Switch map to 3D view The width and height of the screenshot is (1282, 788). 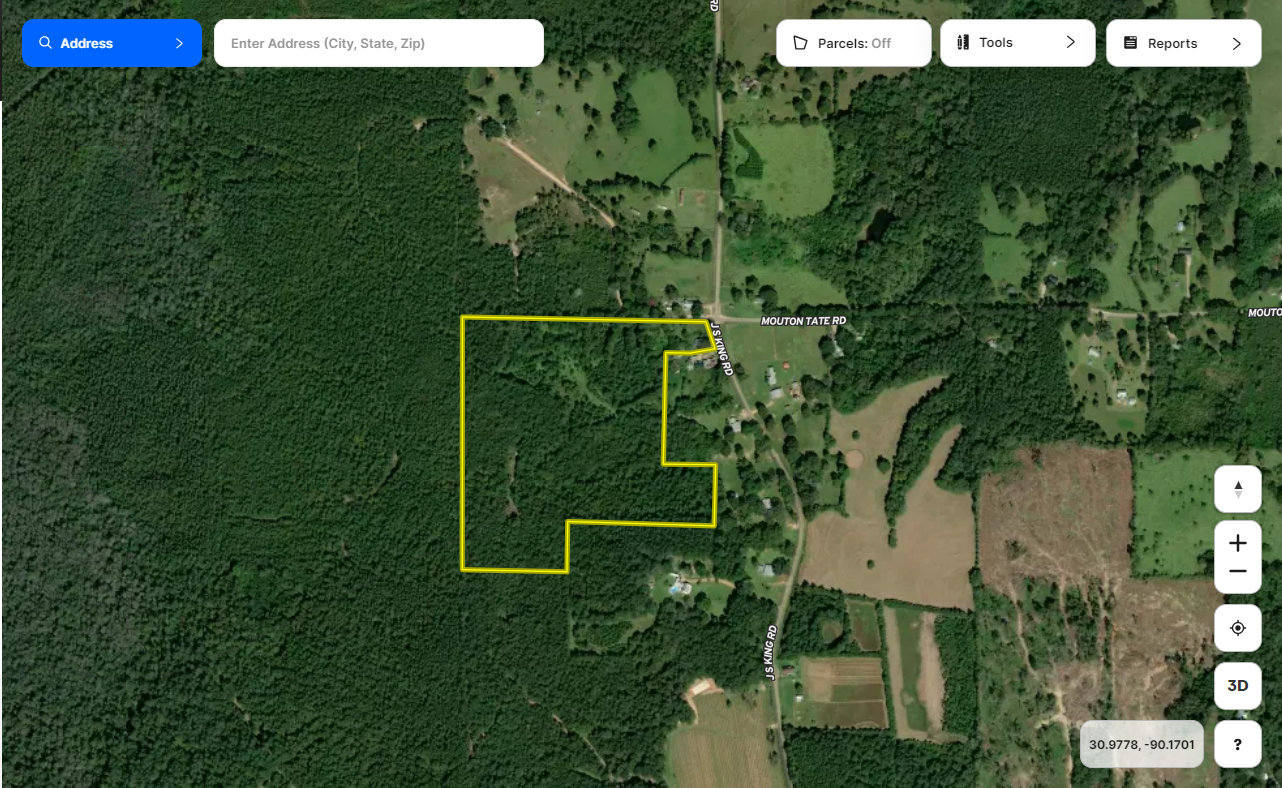point(1238,686)
